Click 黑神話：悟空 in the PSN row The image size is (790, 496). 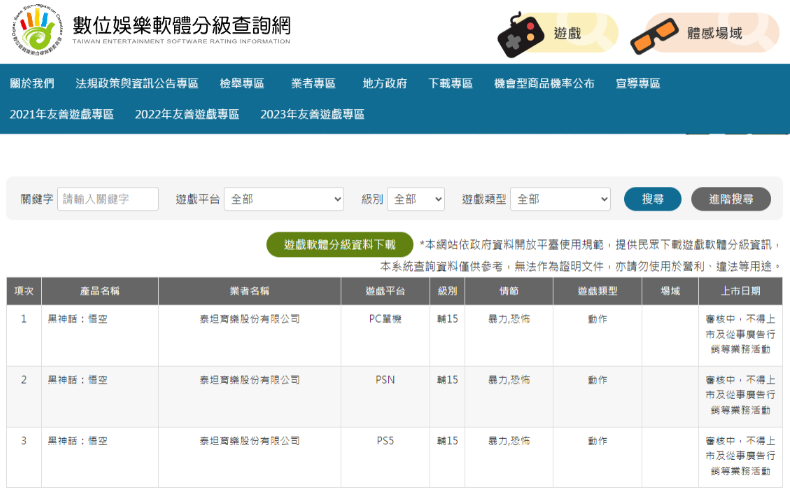pyautogui.click(x=78, y=380)
